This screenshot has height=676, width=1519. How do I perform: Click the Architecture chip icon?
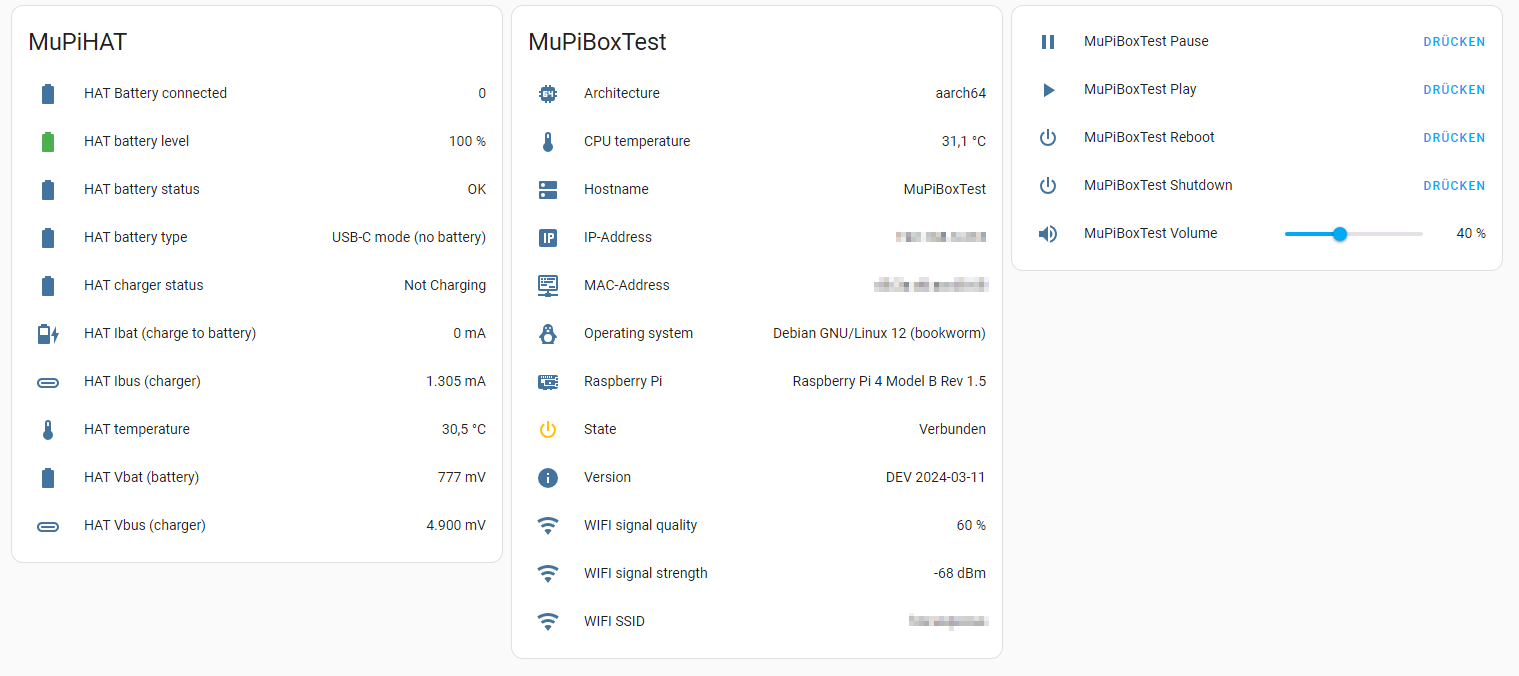[548, 94]
